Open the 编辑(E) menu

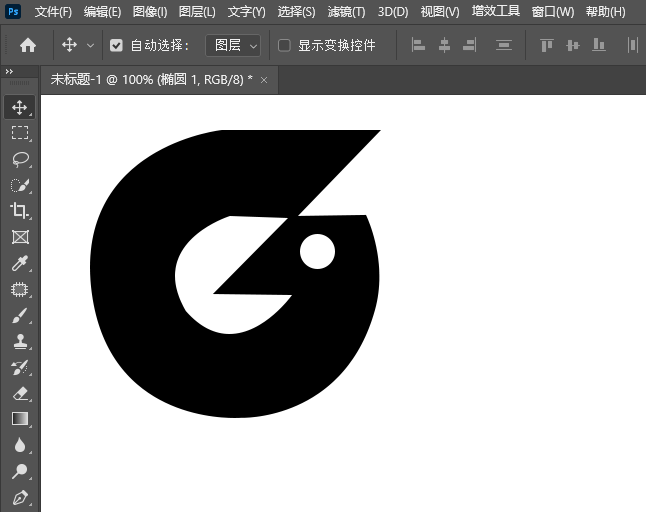pos(102,12)
